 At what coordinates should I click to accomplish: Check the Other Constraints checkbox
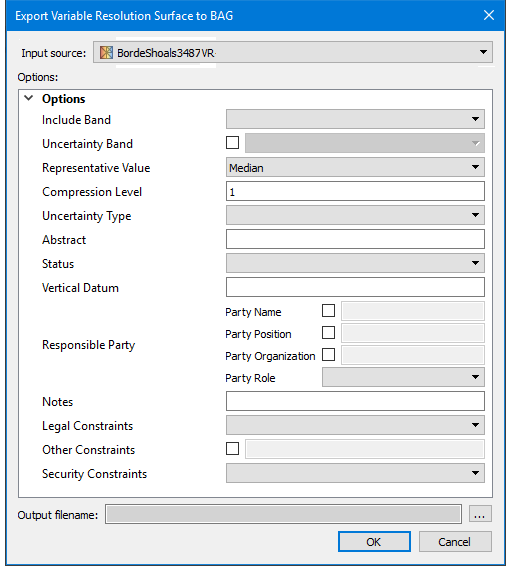click(x=232, y=449)
